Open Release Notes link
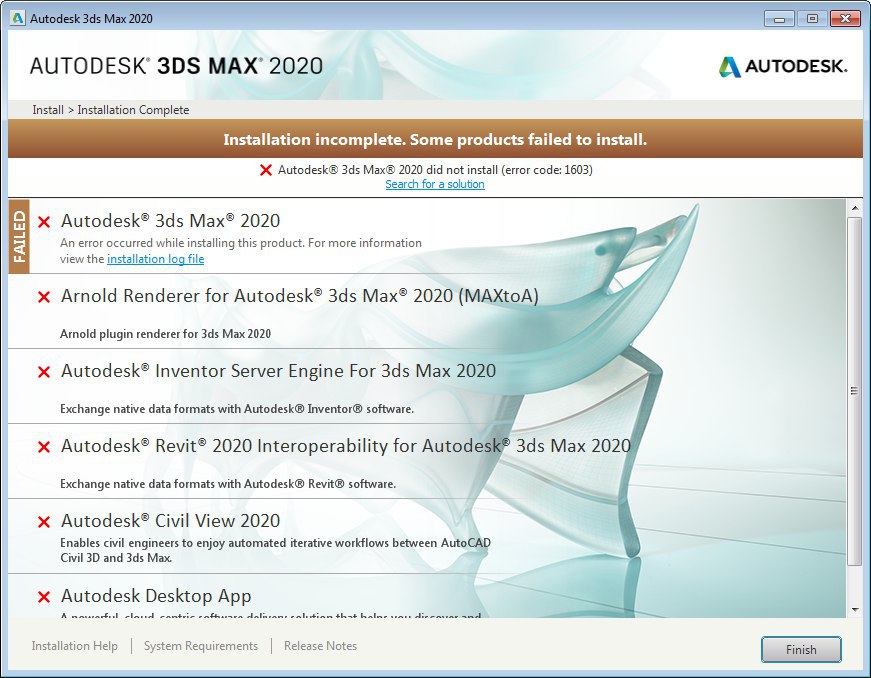The width and height of the screenshot is (871, 678). [321, 646]
